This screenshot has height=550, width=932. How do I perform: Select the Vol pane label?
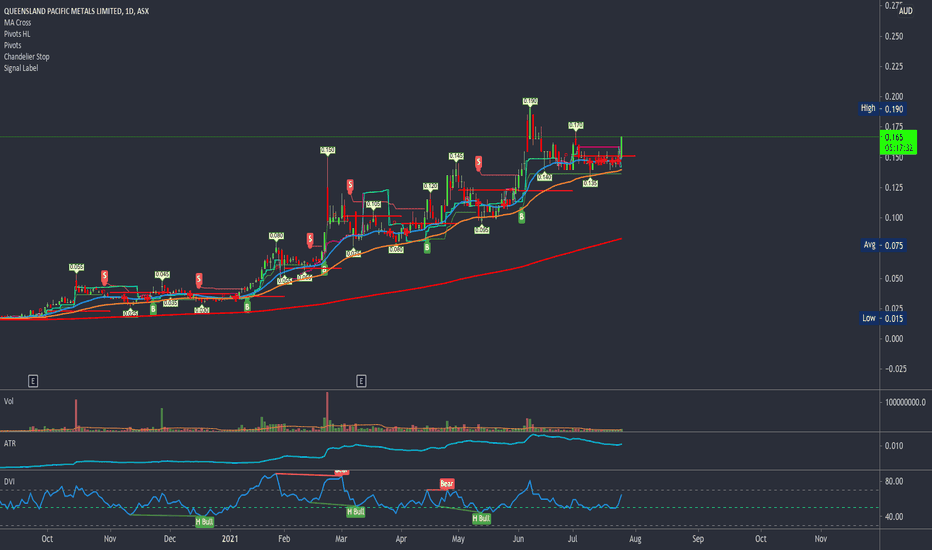pos(8,401)
